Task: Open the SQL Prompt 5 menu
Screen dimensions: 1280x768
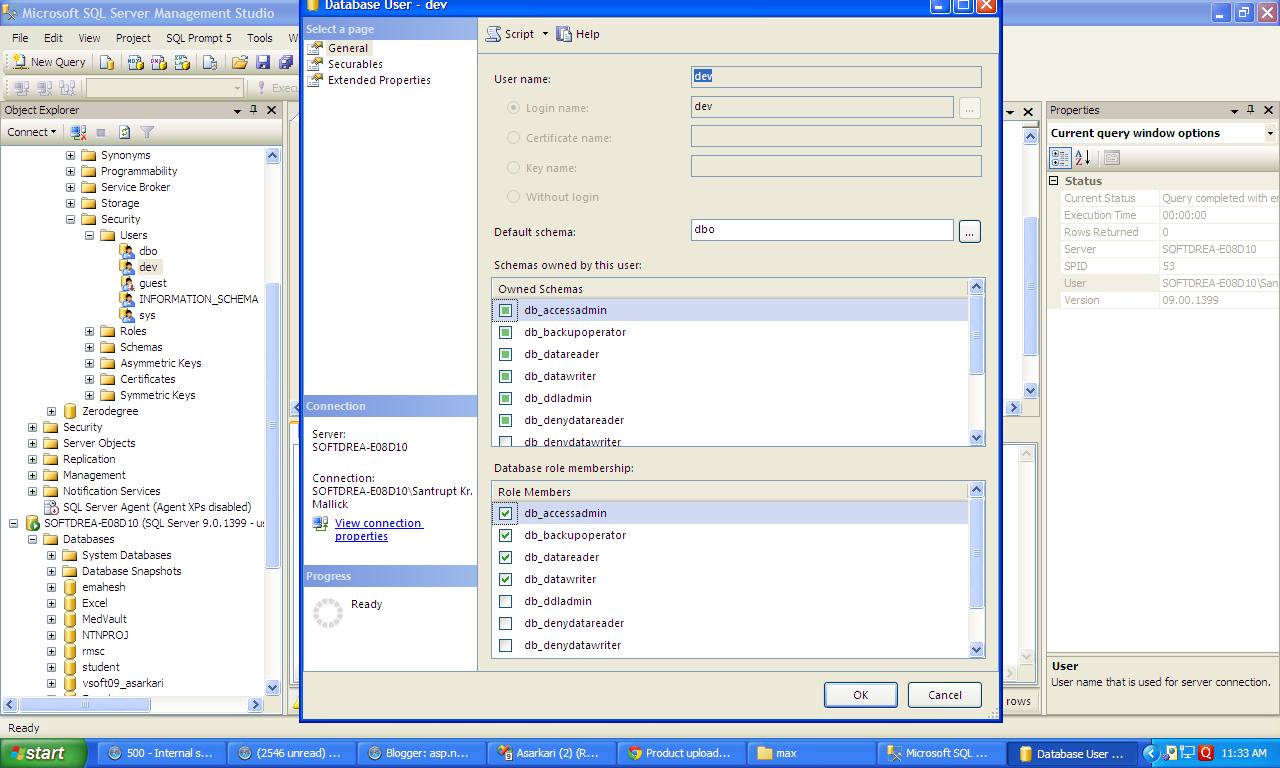Action: point(198,38)
